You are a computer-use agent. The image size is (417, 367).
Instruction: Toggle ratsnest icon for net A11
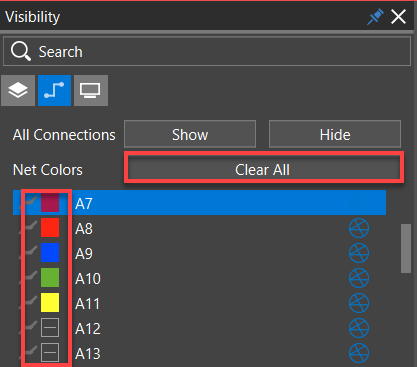359,303
